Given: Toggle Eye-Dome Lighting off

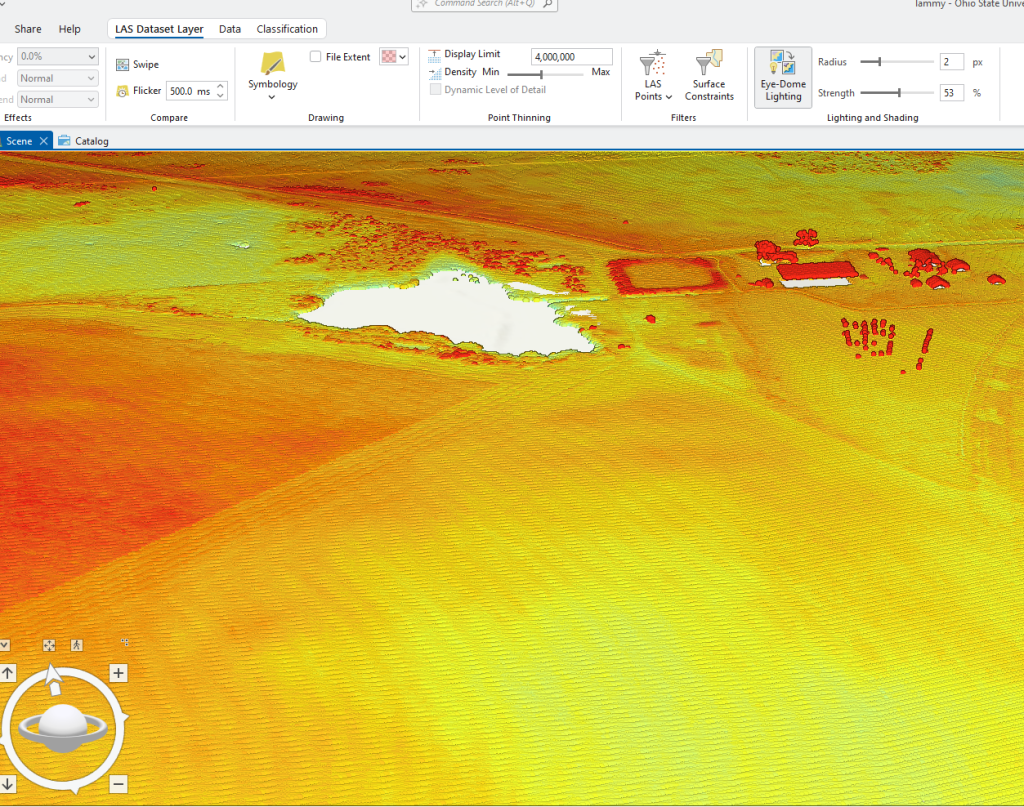Looking at the screenshot, I should [782, 75].
